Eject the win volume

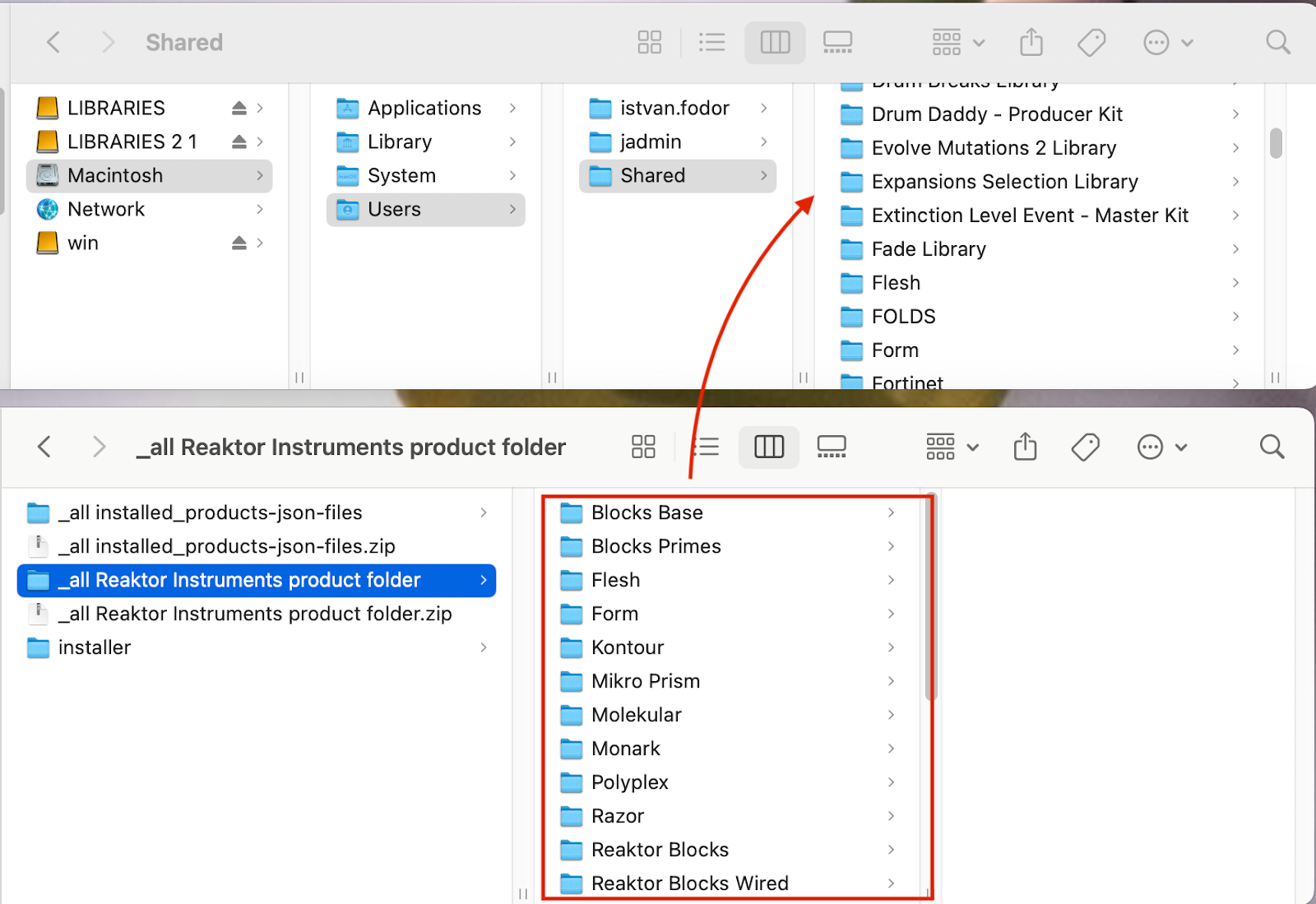(239, 243)
